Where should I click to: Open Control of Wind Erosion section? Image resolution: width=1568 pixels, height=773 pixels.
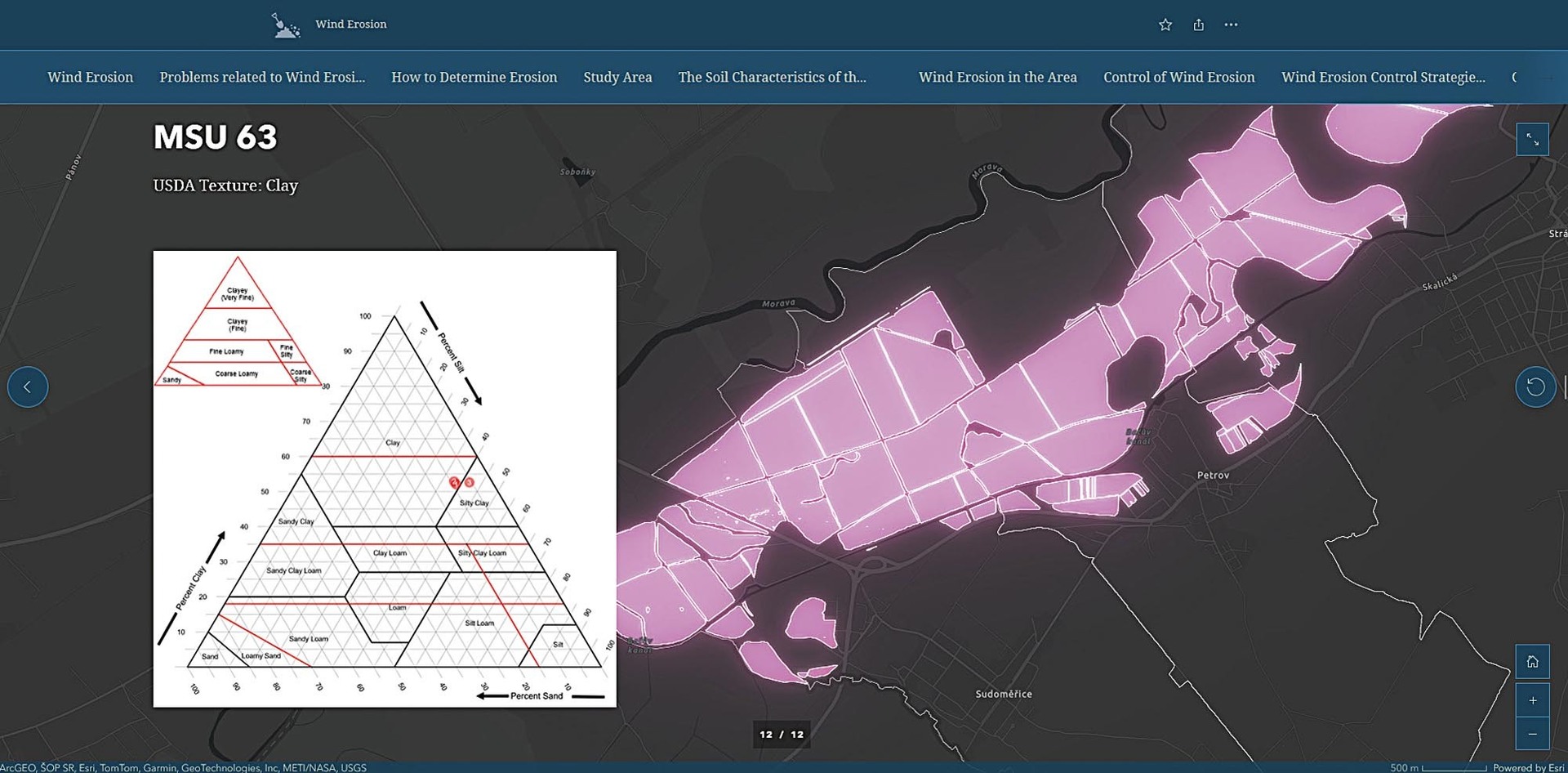point(1178,77)
